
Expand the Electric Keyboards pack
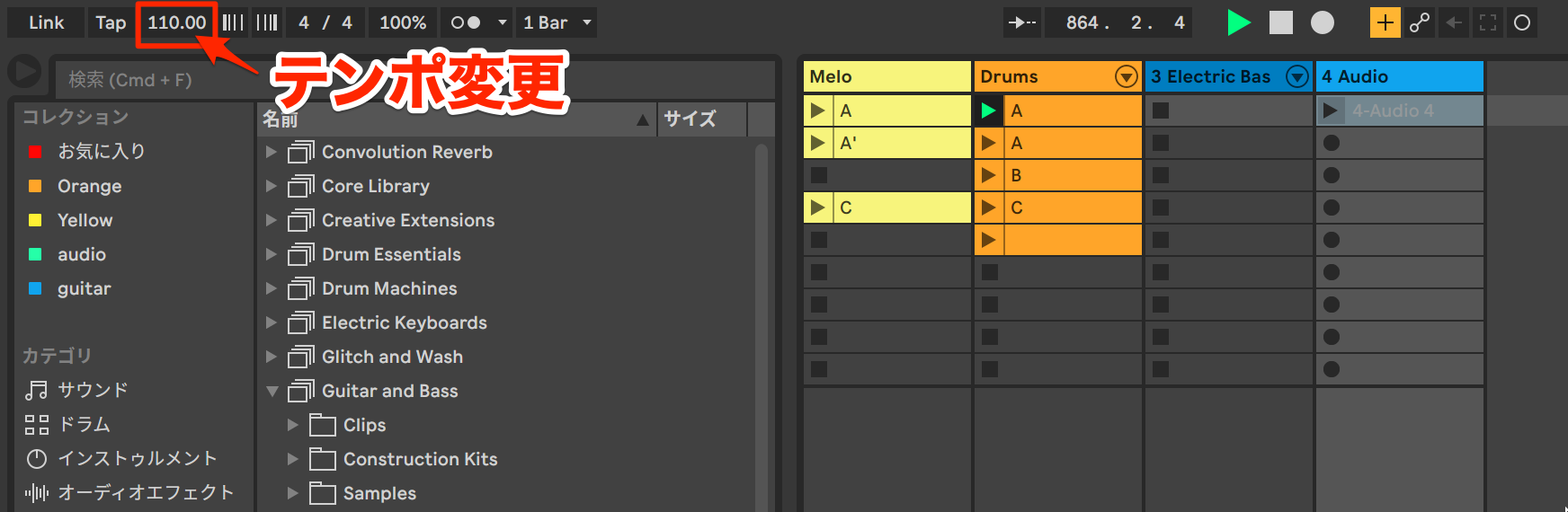[271, 322]
